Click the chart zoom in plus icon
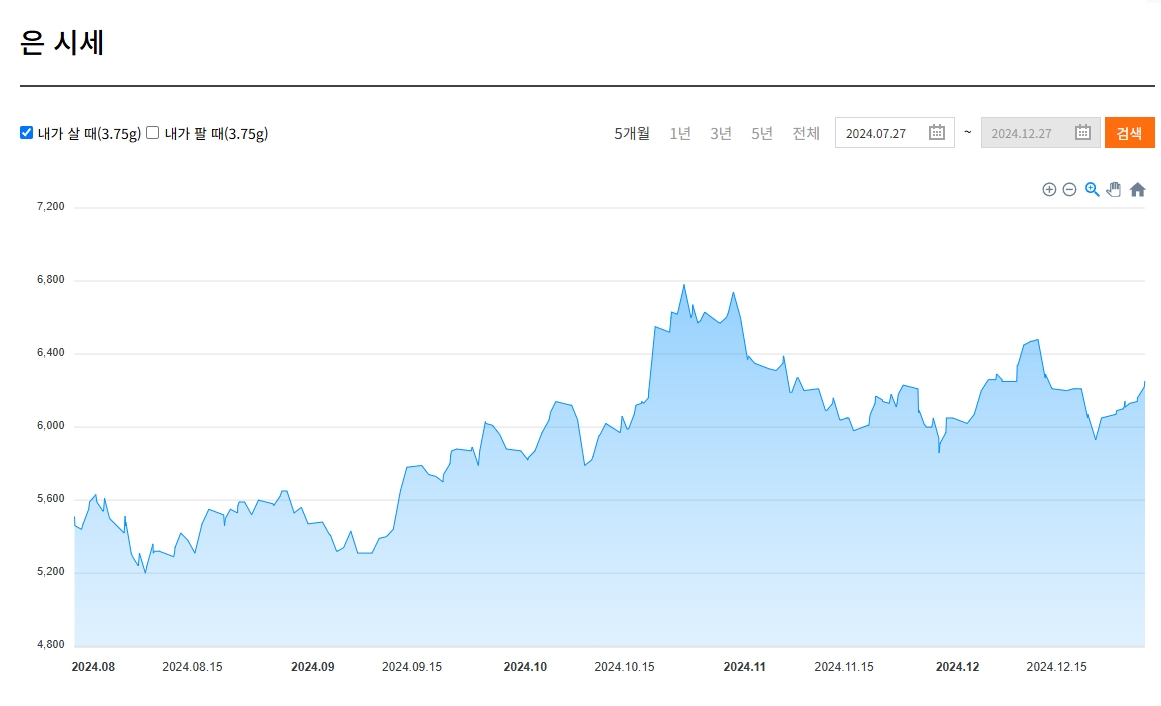The height and width of the screenshot is (706, 1161). click(1048, 190)
